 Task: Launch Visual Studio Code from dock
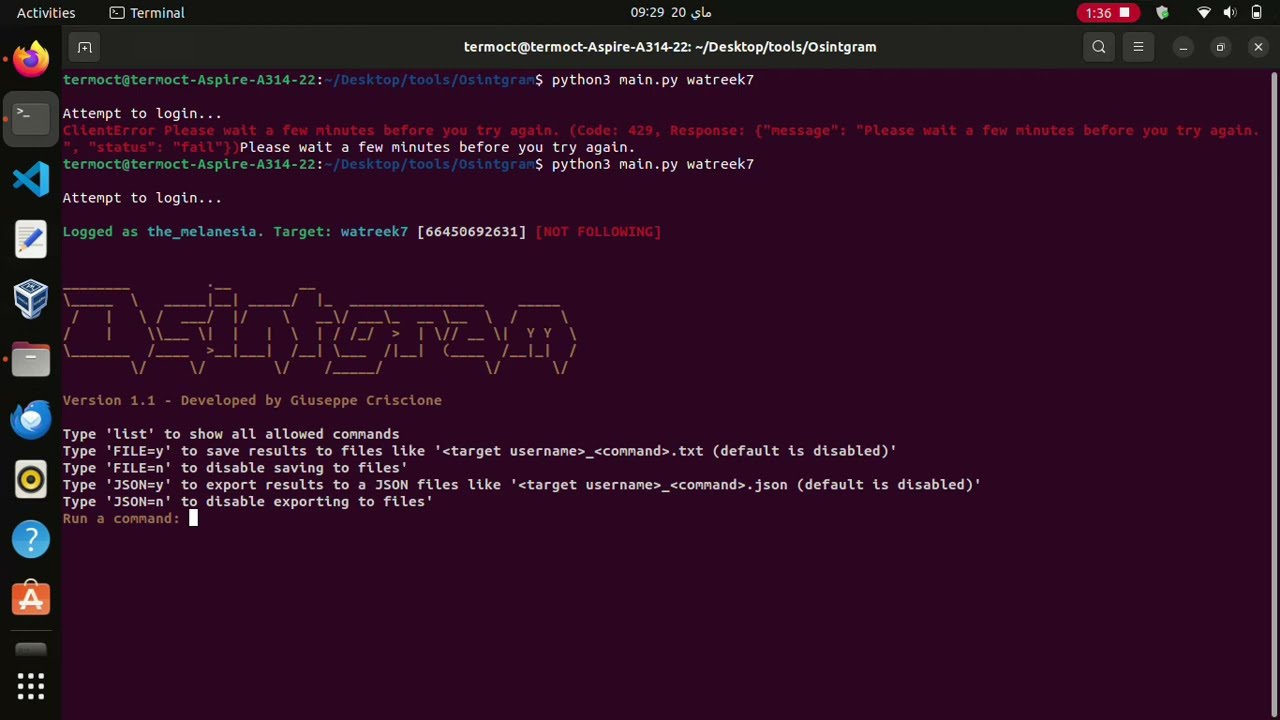pyautogui.click(x=31, y=179)
